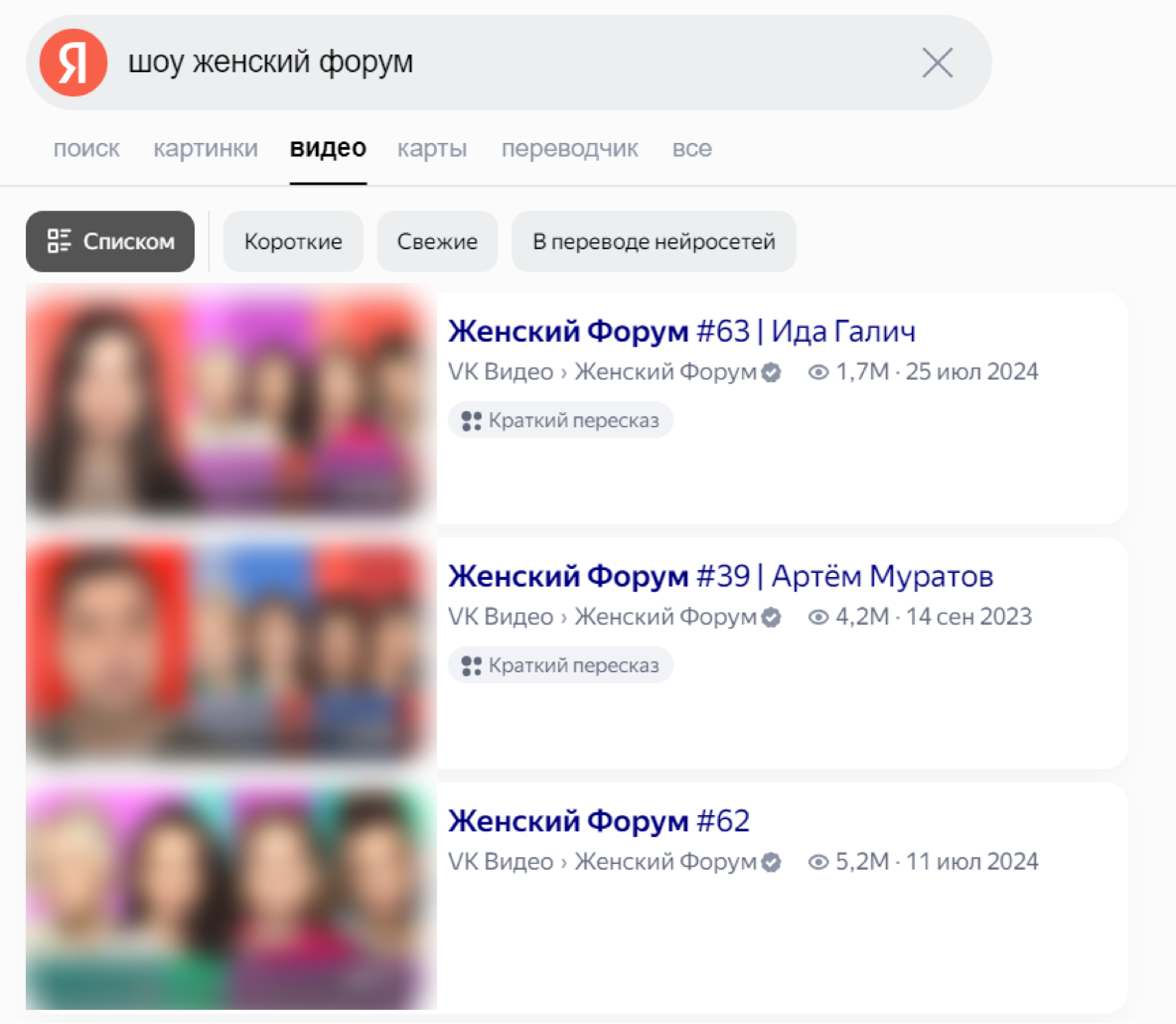Click verified badge on #63 channel

click(x=771, y=373)
